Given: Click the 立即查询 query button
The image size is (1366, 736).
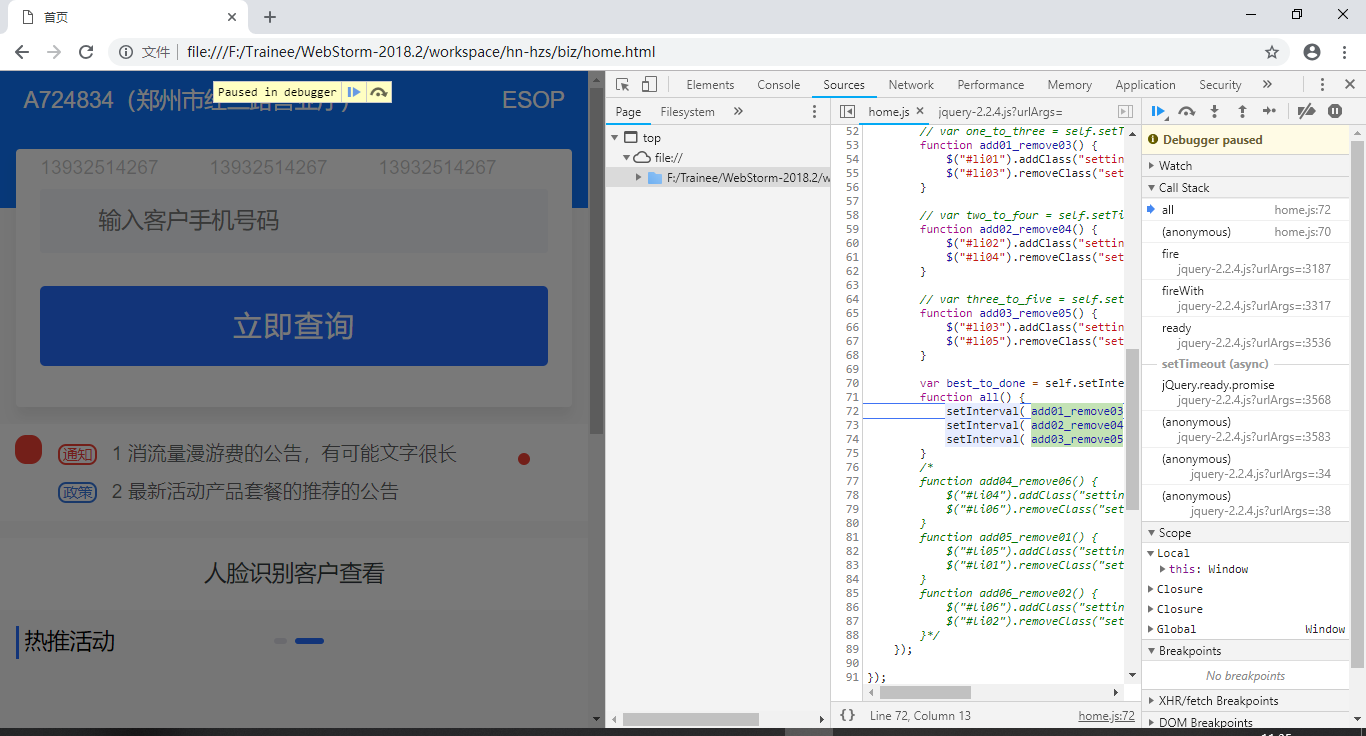Looking at the screenshot, I should [x=293, y=326].
